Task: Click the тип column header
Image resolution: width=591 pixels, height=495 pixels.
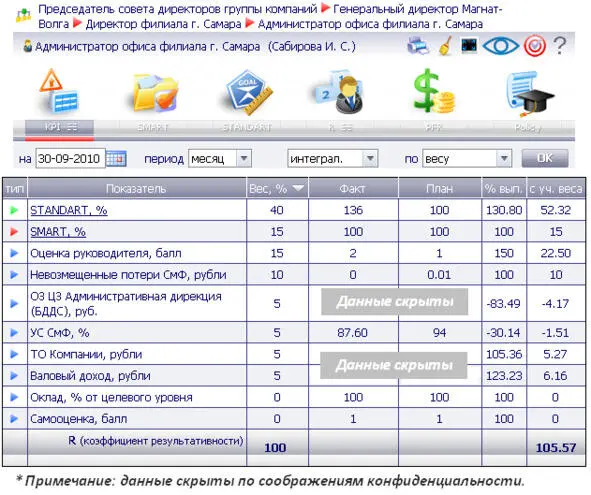Action: pos(15,188)
